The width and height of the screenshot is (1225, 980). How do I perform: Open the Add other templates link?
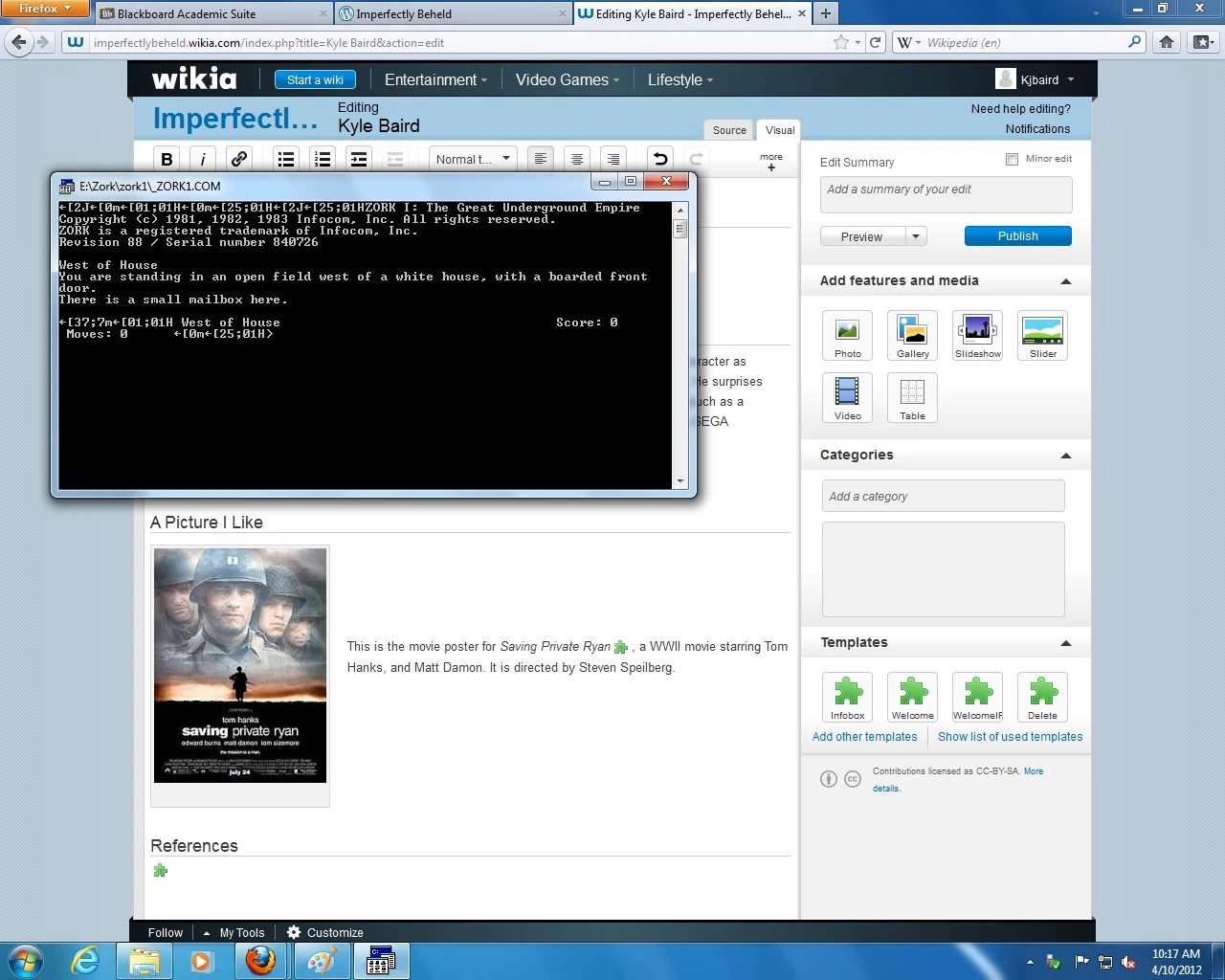(864, 737)
